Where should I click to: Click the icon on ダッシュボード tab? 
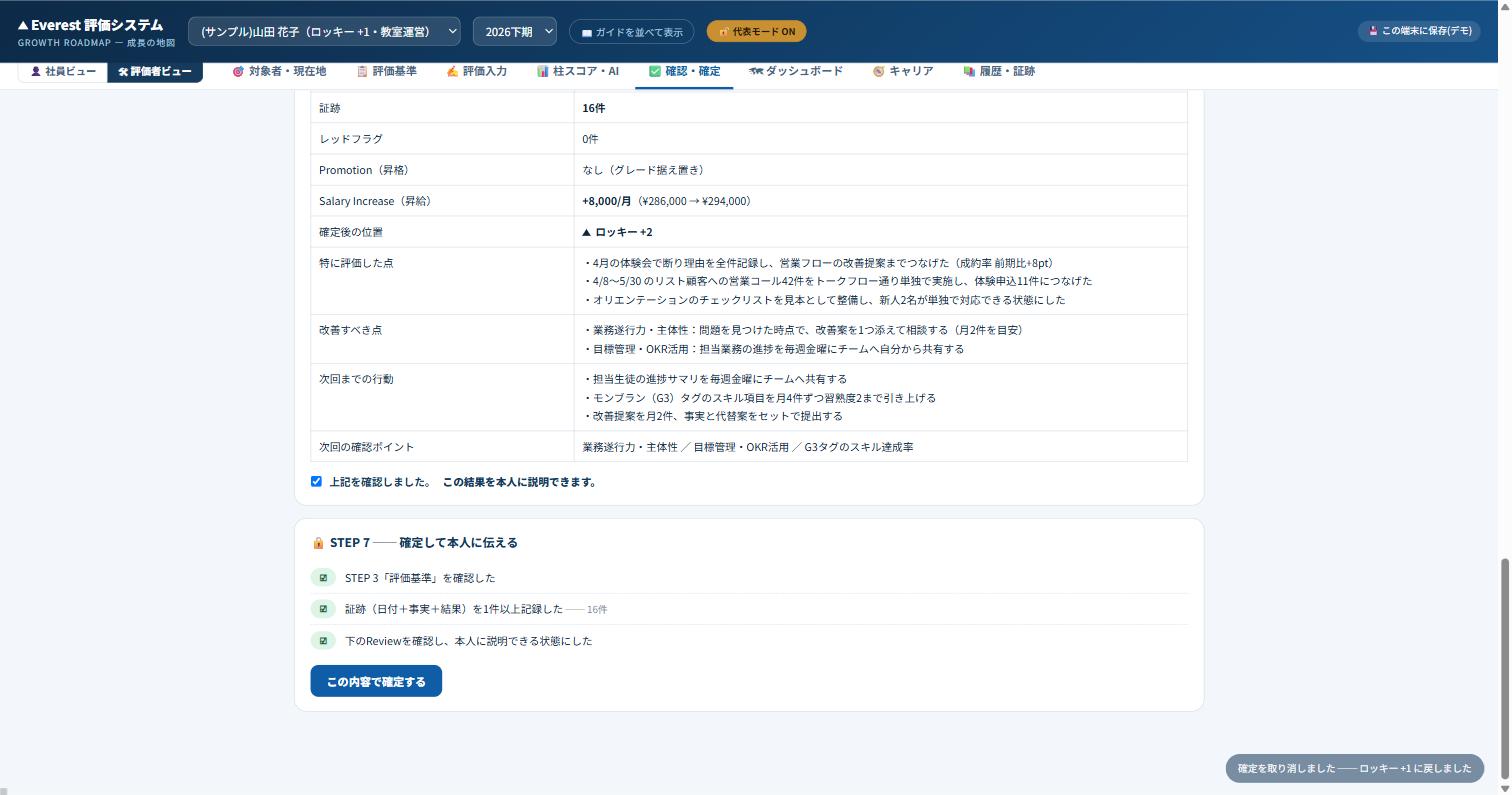tap(756, 71)
